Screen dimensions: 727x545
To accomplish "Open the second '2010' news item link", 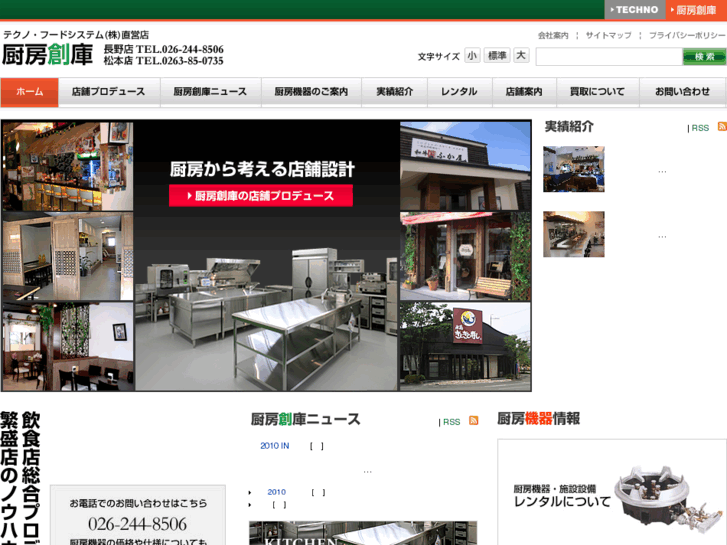I will tap(276, 492).
